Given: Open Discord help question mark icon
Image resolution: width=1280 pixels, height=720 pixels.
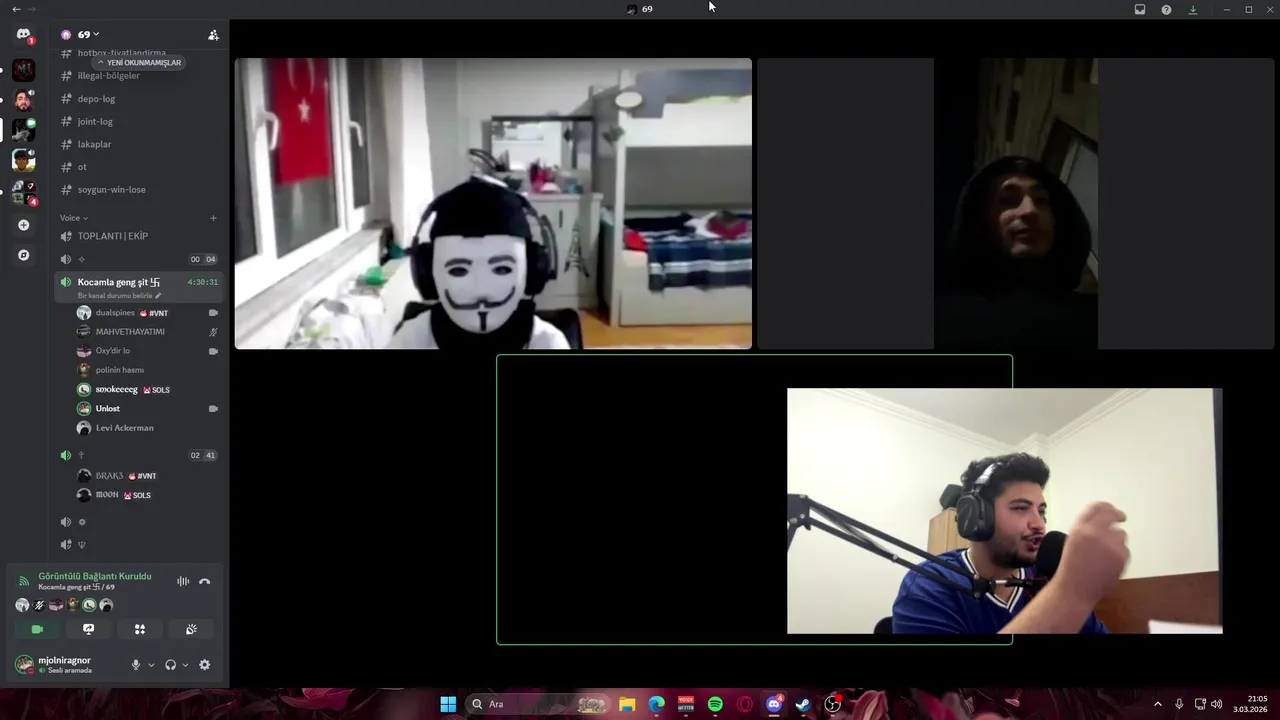Looking at the screenshot, I should click(1166, 9).
